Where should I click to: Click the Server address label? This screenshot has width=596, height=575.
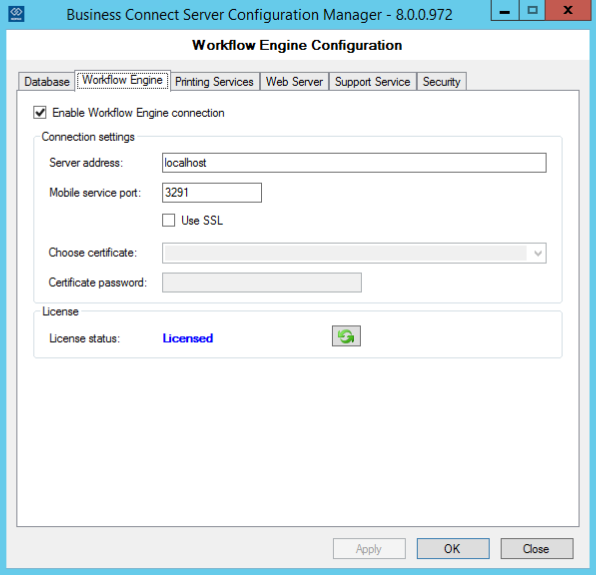[86, 163]
